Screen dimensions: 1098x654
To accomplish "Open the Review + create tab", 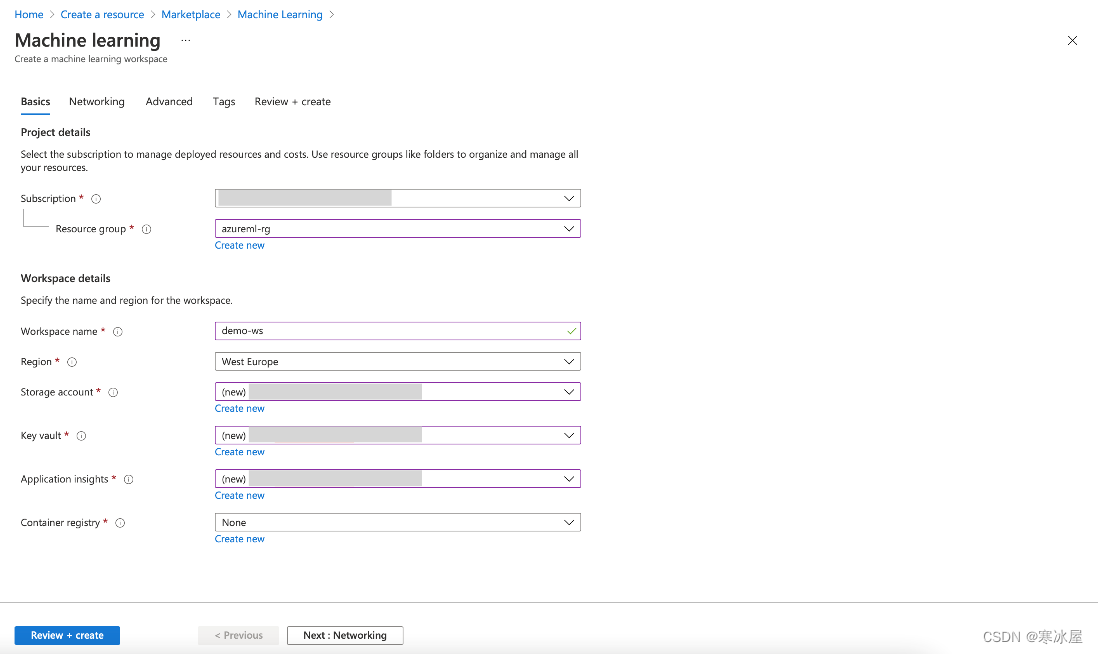I will point(293,102).
